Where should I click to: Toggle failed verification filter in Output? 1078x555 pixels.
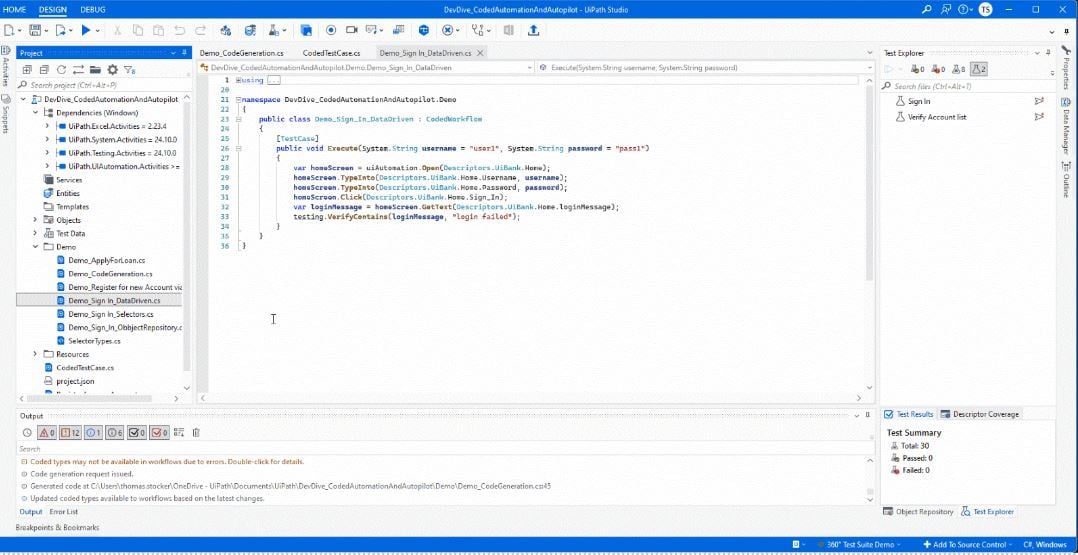pos(160,433)
